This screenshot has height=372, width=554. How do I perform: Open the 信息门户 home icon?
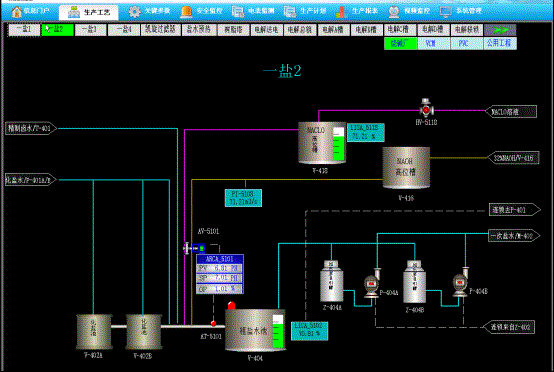17,12
